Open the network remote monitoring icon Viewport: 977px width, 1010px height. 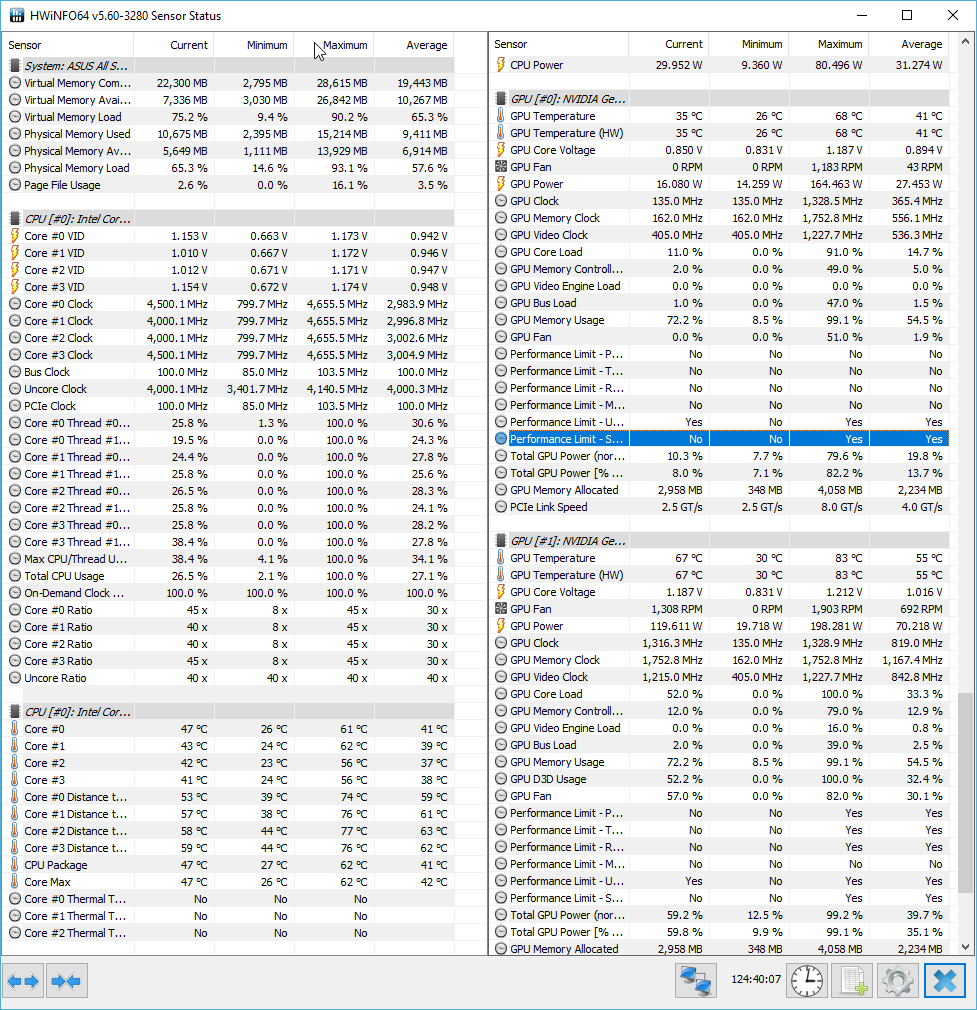point(696,981)
